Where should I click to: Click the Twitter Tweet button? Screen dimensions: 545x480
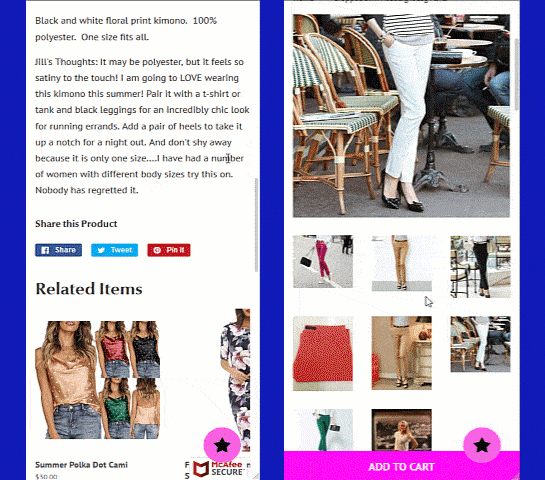[x=114, y=250]
